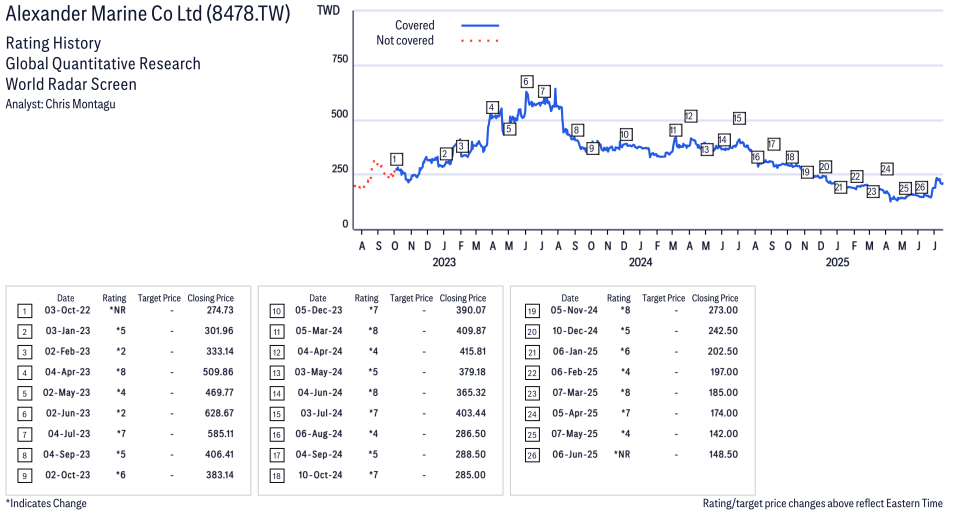
Task: Click chart marker 17 on the chart
Action: tap(773, 144)
